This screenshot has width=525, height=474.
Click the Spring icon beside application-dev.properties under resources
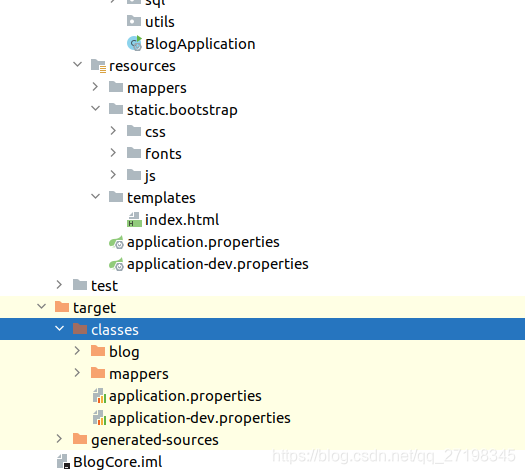pyautogui.click(x=116, y=264)
